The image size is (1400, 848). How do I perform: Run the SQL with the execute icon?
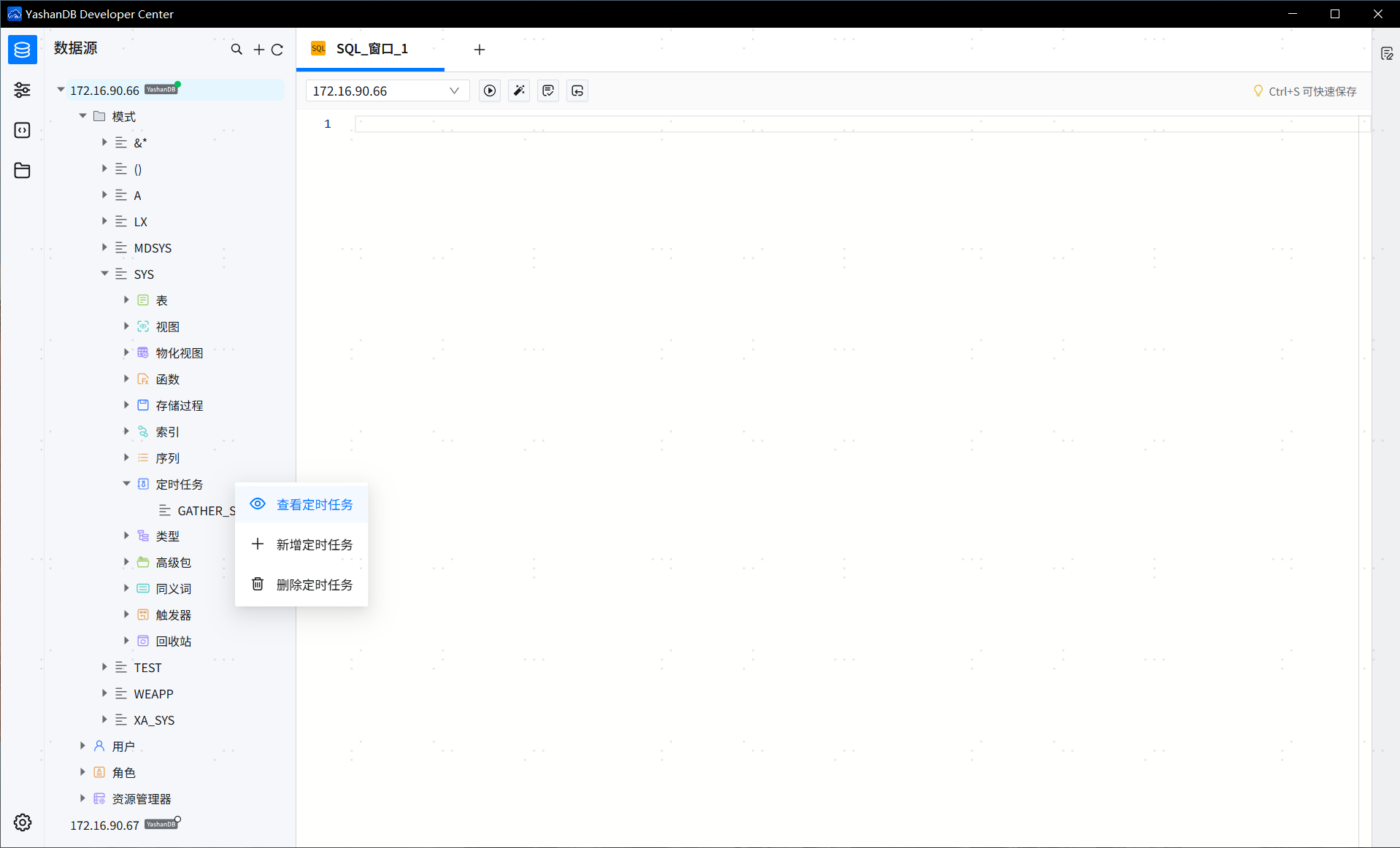click(x=490, y=90)
